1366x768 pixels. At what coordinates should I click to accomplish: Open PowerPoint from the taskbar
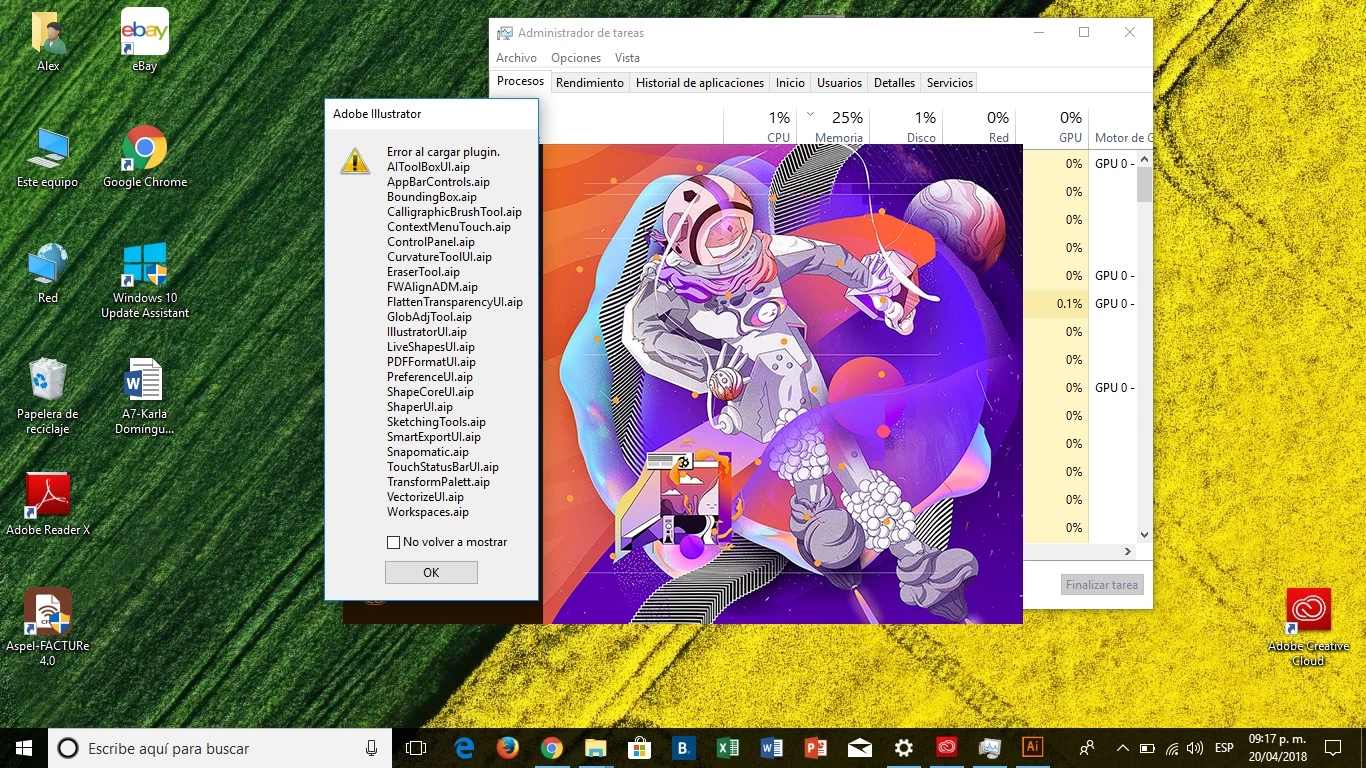(x=816, y=748)
